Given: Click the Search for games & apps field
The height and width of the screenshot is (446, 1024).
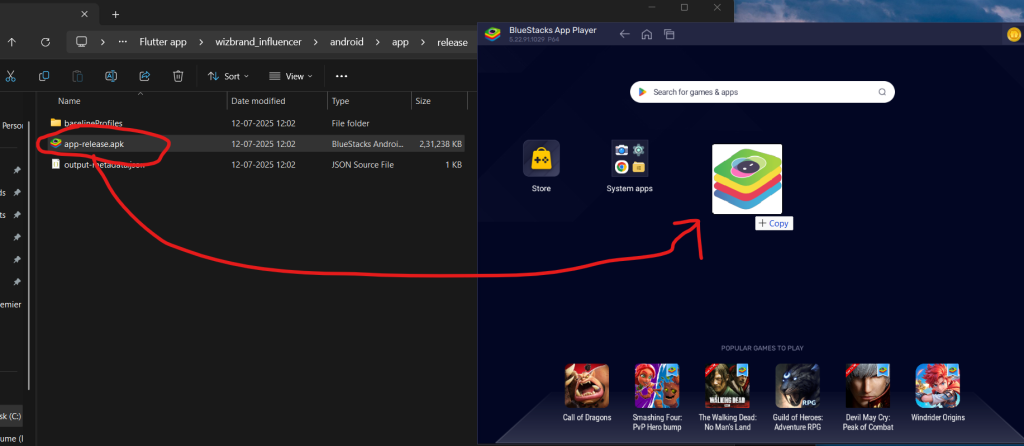Looking at the screenshot, I should coord(762,92).
